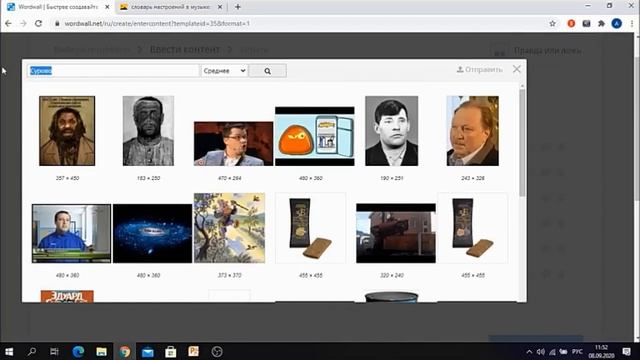This screenshot has height=360, width=640.
Task: Open the Среднее size dropdown
Action: click(224, 71)
